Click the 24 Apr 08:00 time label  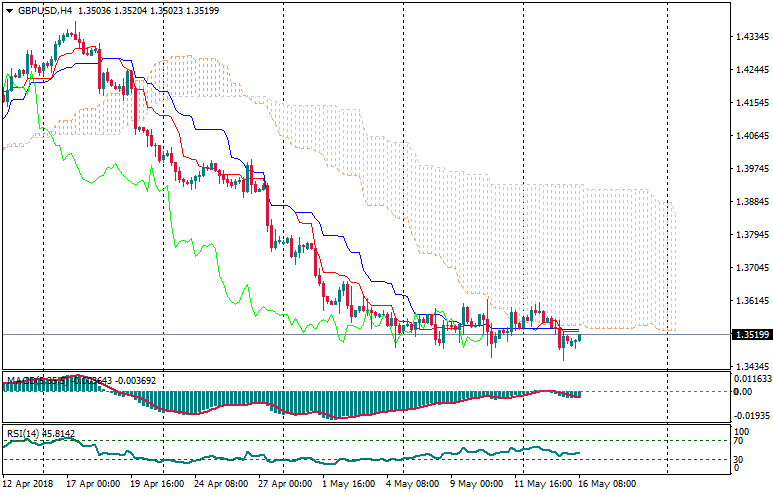pyautogui.click(x=223, y=483)
